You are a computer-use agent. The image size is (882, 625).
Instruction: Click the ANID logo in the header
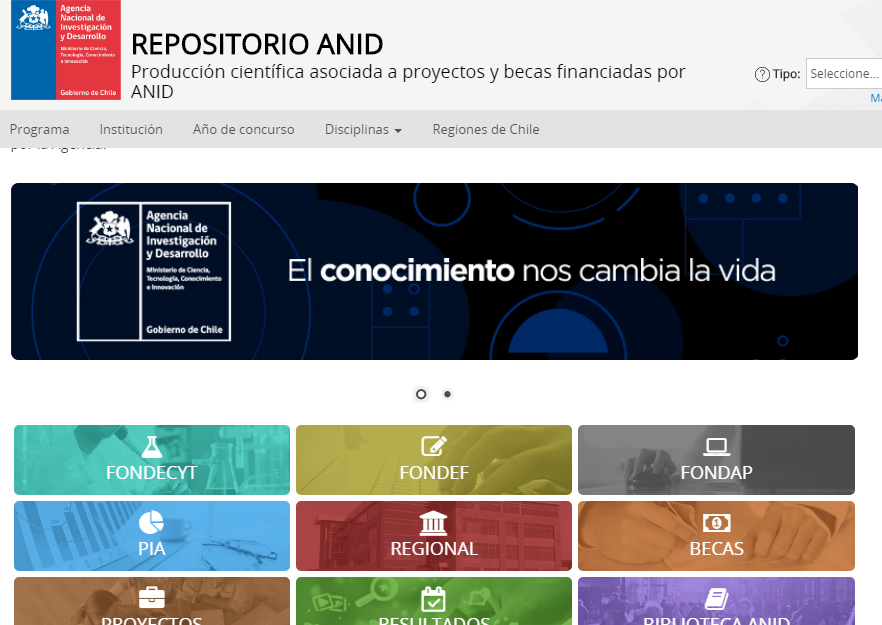point(65,50)
